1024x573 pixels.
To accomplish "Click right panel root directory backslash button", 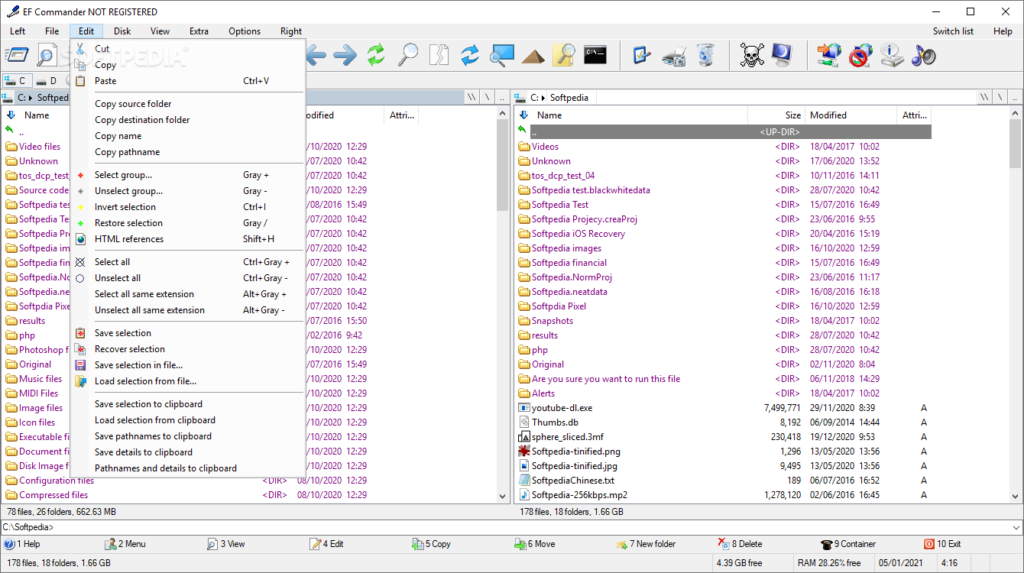I will point(984,97).
